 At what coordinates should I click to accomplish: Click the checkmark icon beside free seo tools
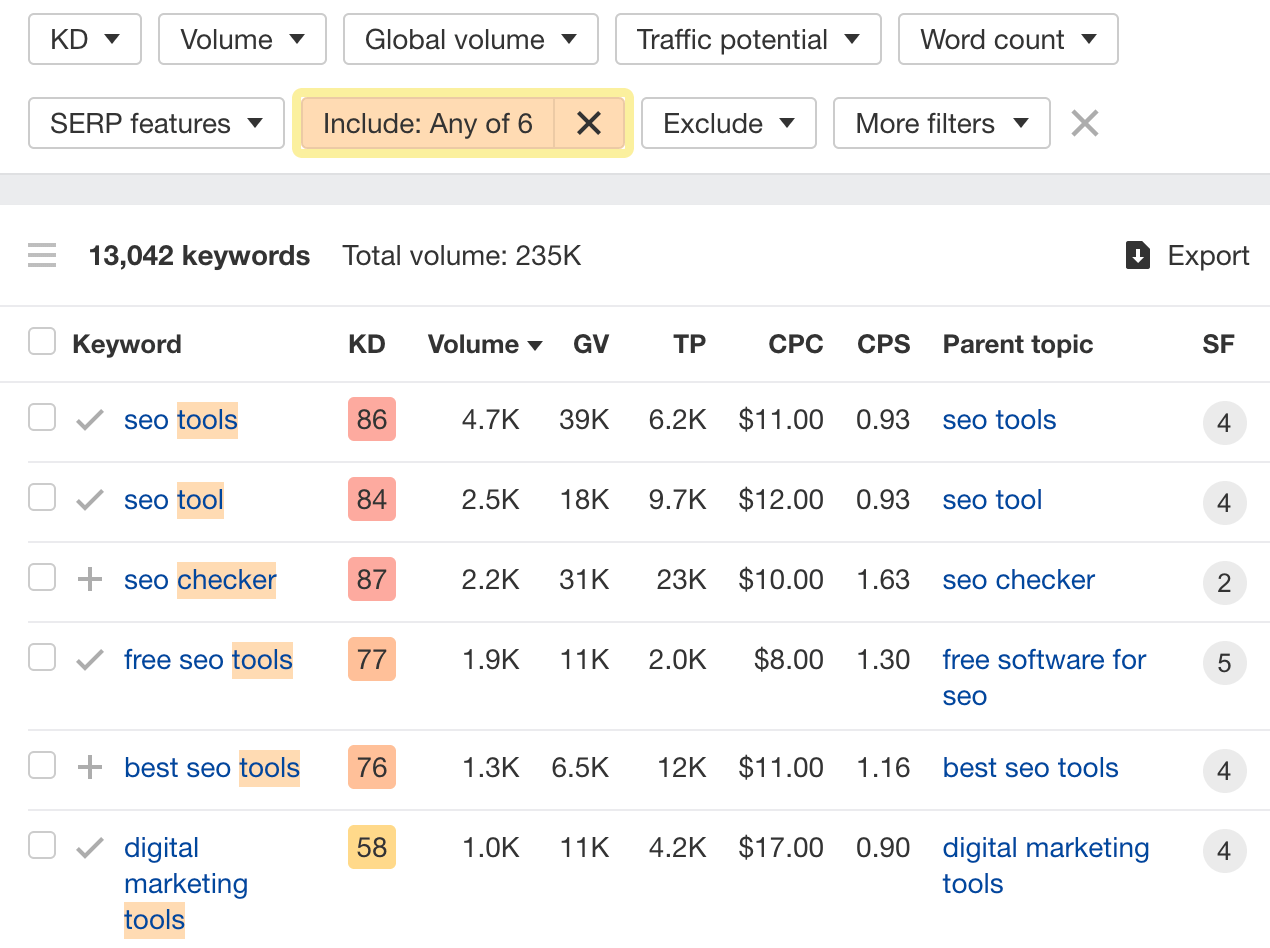[89, 657]
